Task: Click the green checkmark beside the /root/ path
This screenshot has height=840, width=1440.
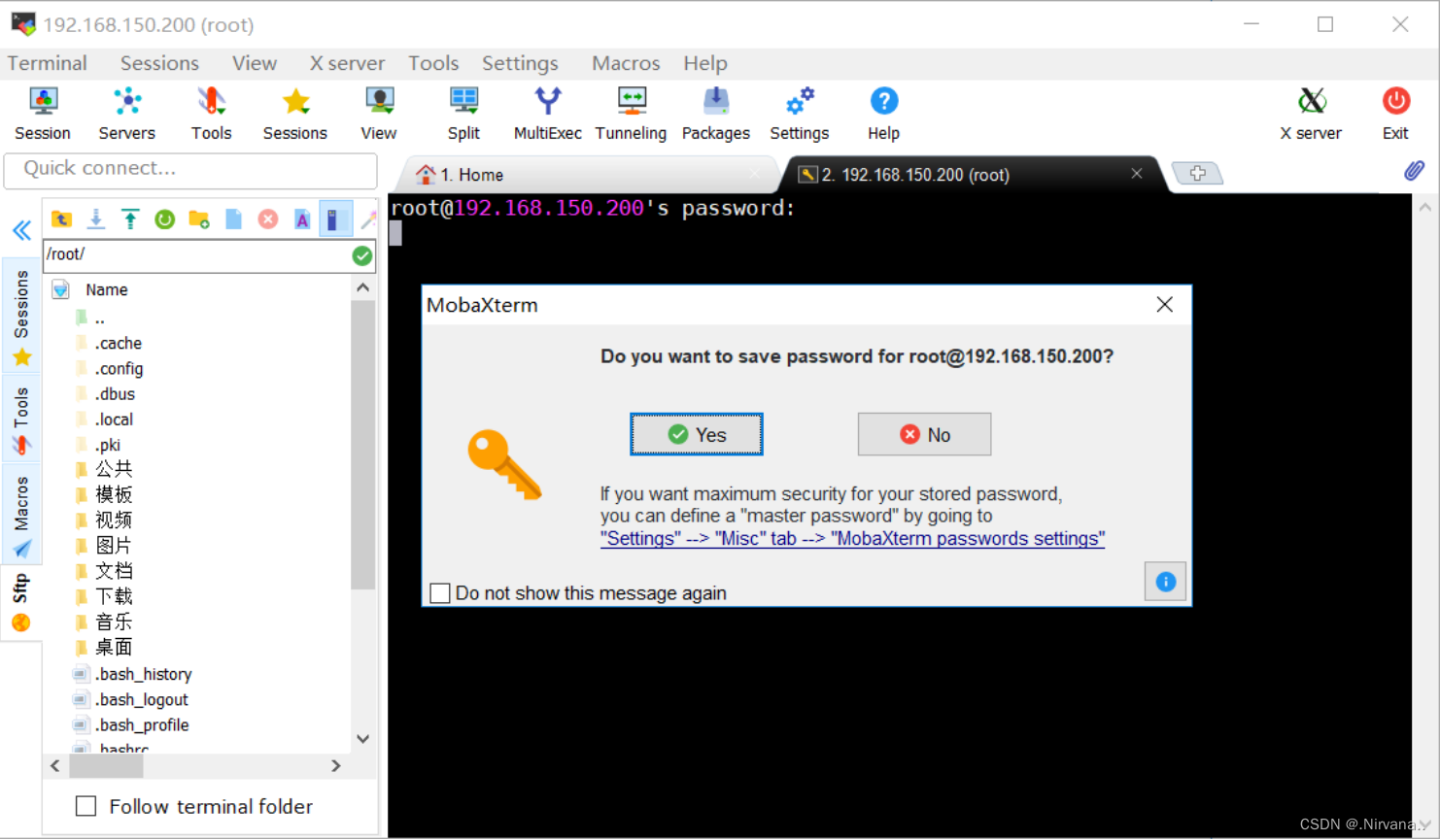Action: pyautogui.click(x=362, y=255)
